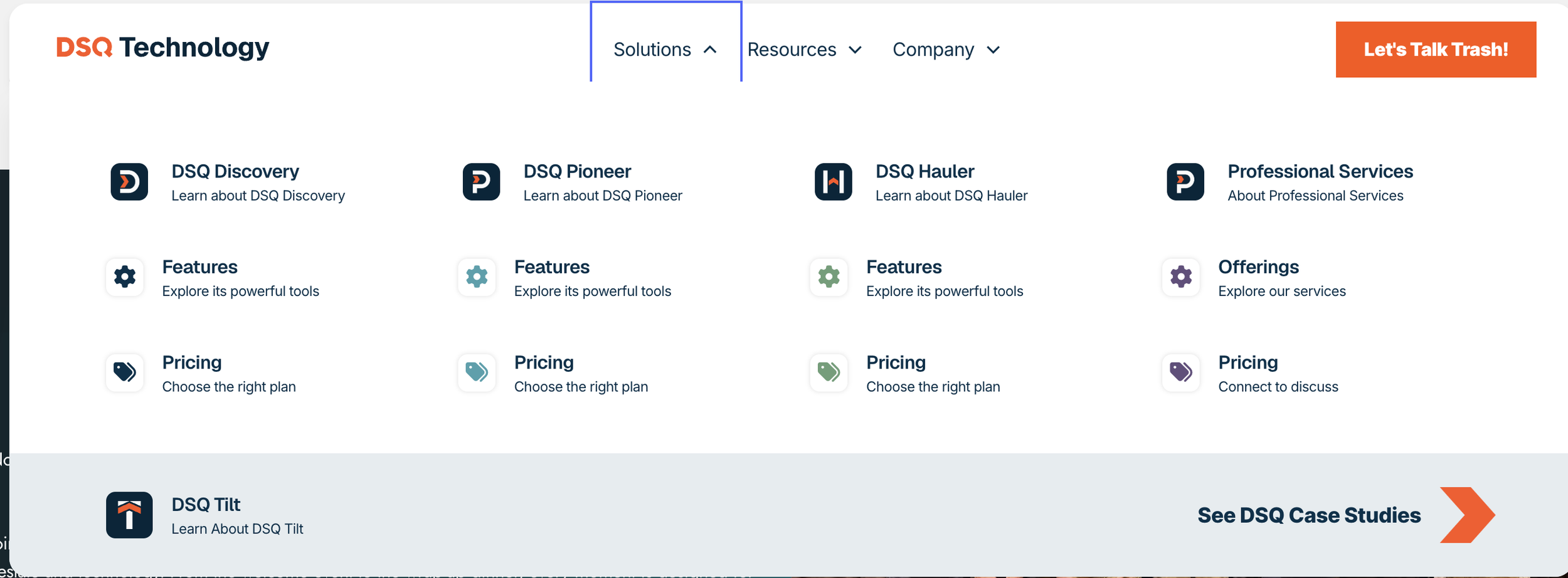The height and width of the screenshot is (578, 1568).
Task: Expand the Resources dropdown menu
Action: [805, 50]
